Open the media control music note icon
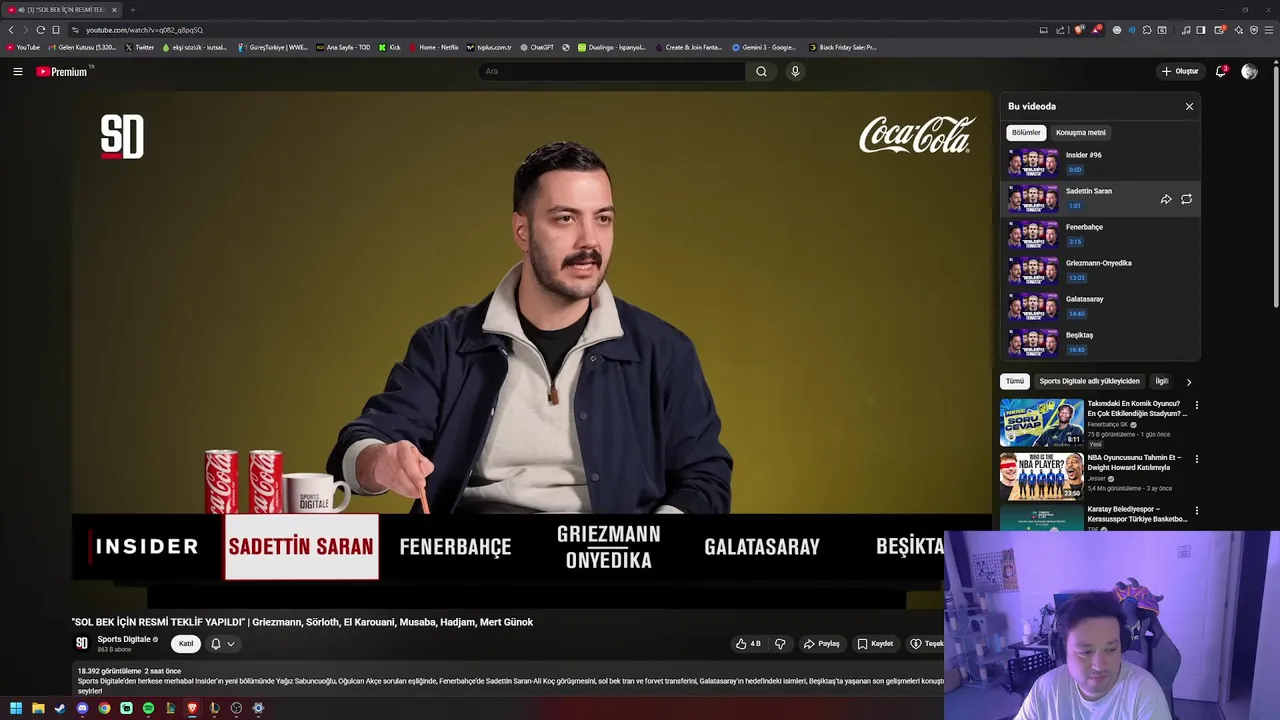Viewport: 1280px width, 720px height. [1186, 30]
